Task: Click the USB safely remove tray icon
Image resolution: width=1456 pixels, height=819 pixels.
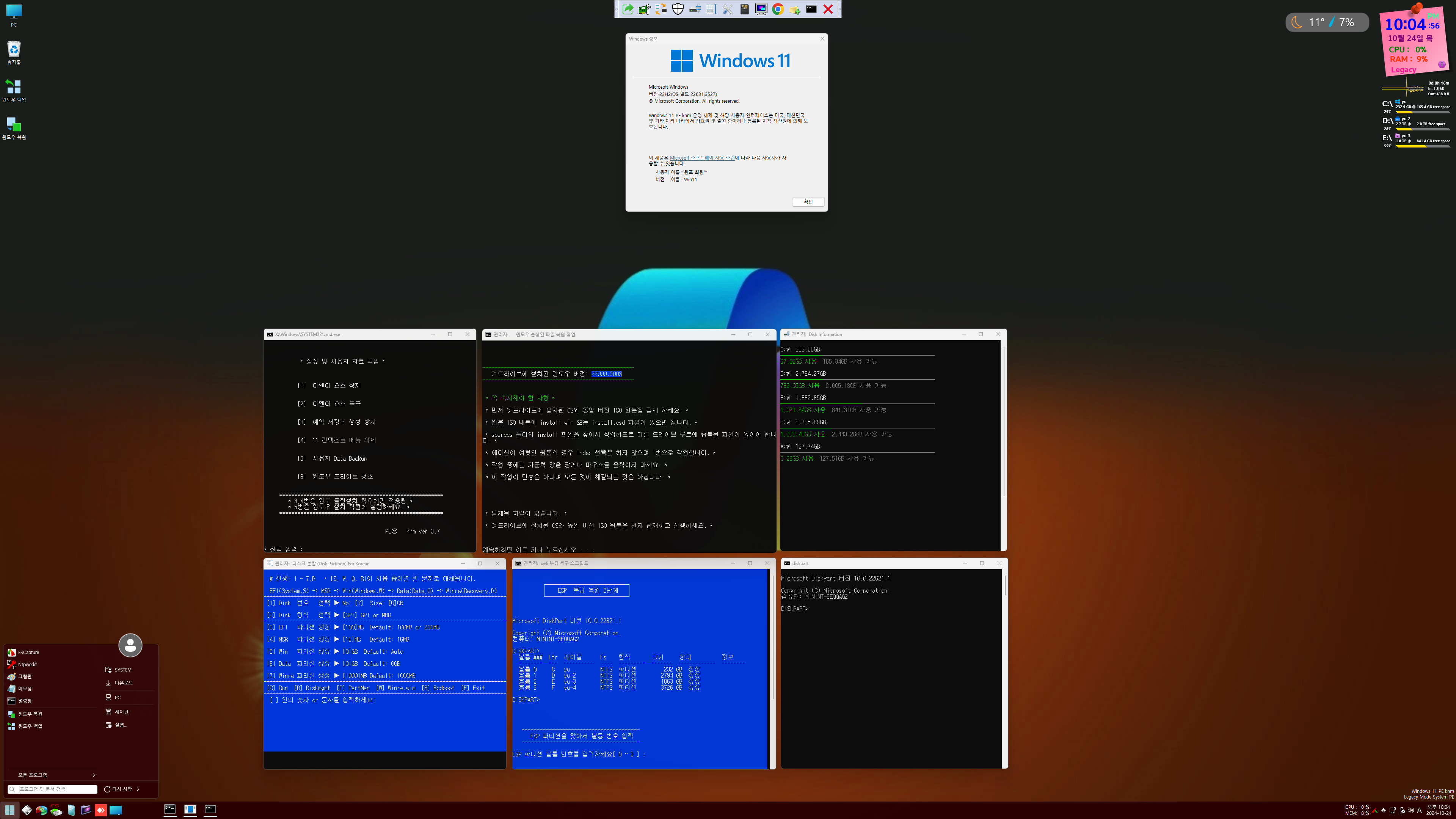Action: pyautogui.click(x=1402, y=810)
